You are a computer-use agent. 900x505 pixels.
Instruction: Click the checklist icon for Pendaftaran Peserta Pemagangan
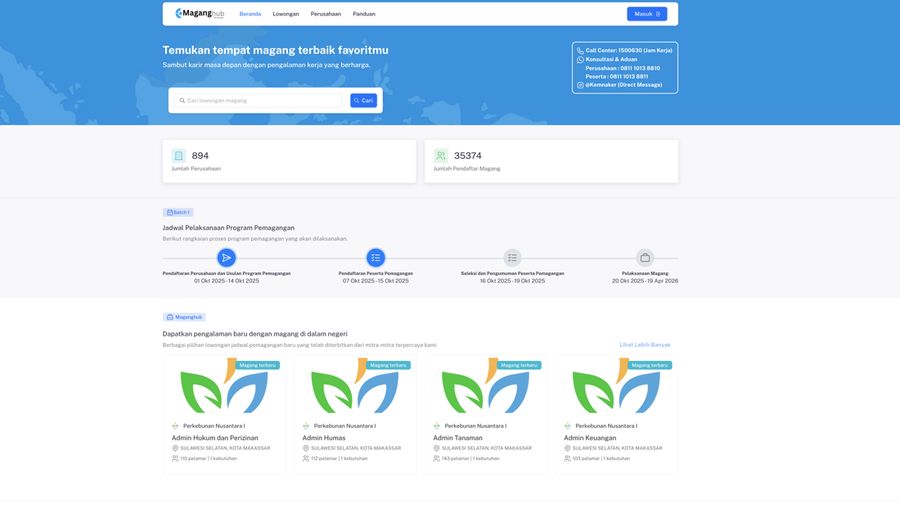[x=375, y=258]
